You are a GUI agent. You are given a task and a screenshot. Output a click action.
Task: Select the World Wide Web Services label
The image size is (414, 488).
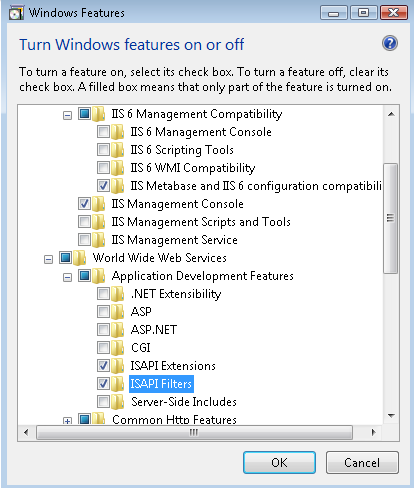[x=160, y=258]
